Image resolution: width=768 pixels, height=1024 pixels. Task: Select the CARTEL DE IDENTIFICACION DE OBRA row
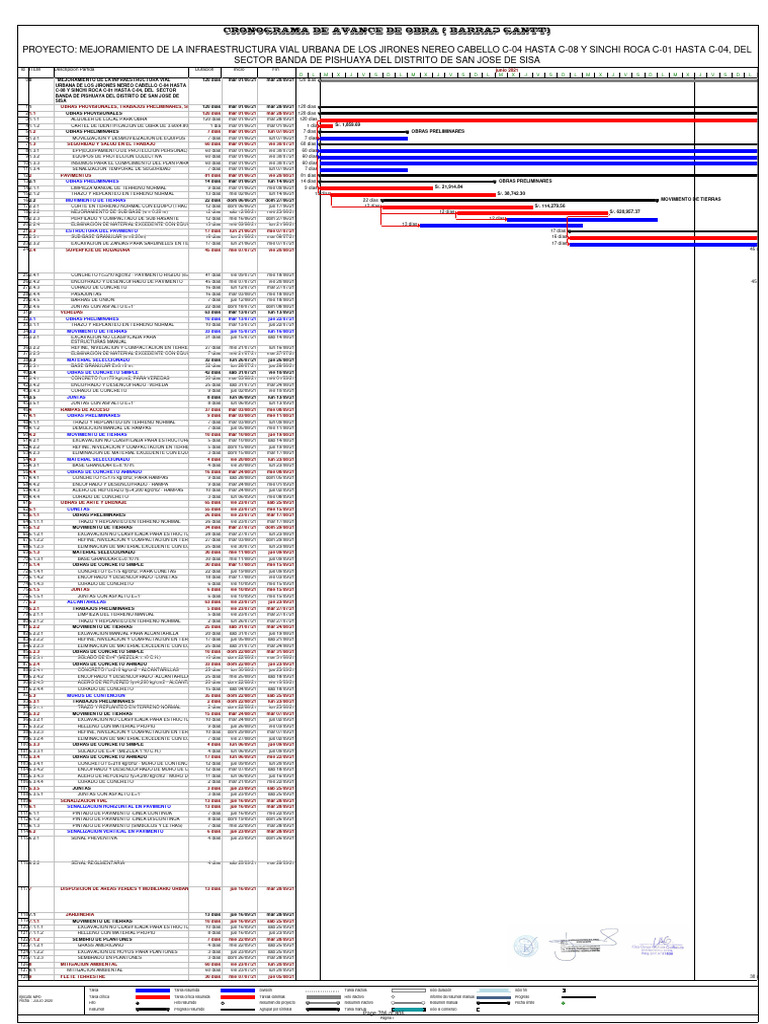(157, 125)
